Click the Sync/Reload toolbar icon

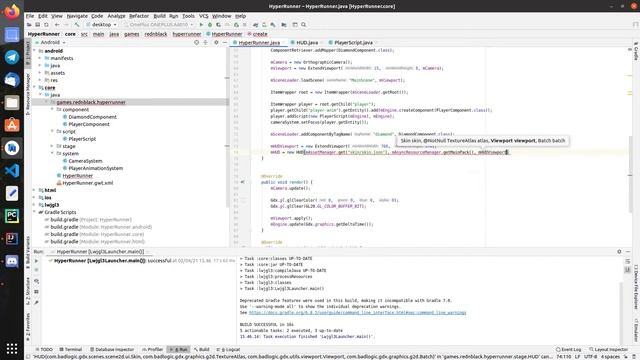coord(46,24)
